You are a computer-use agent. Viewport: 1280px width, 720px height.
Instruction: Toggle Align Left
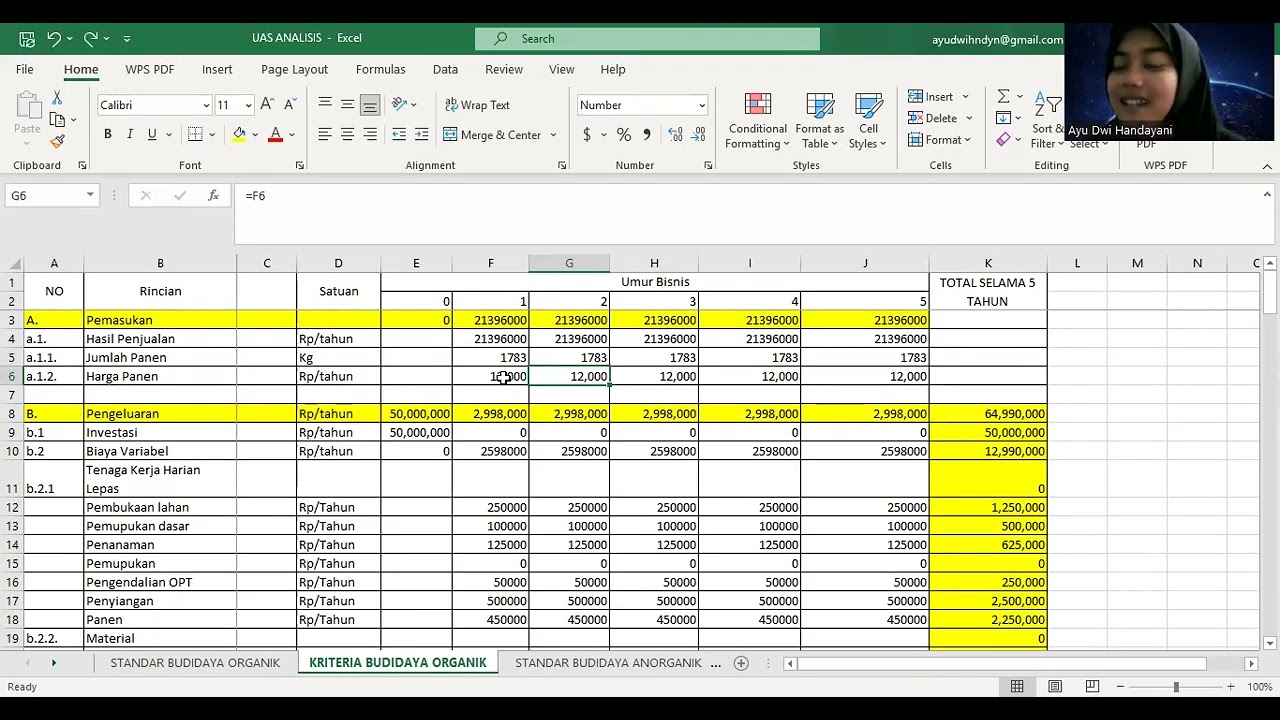(325, 134)
